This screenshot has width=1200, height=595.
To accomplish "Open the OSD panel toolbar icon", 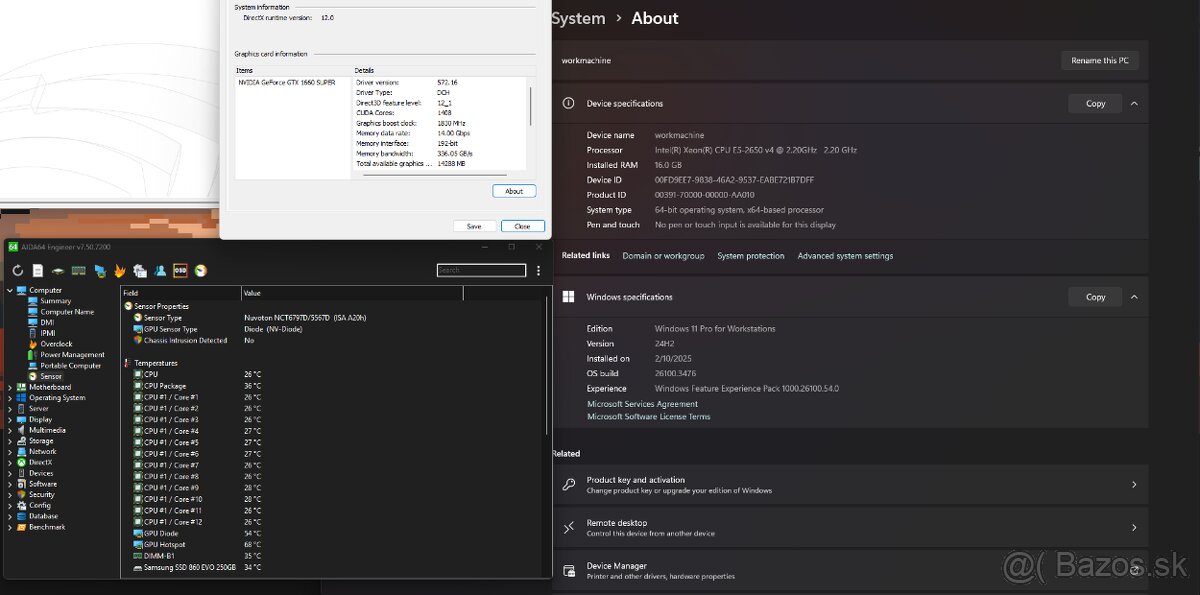I will (x=181, y=270).
